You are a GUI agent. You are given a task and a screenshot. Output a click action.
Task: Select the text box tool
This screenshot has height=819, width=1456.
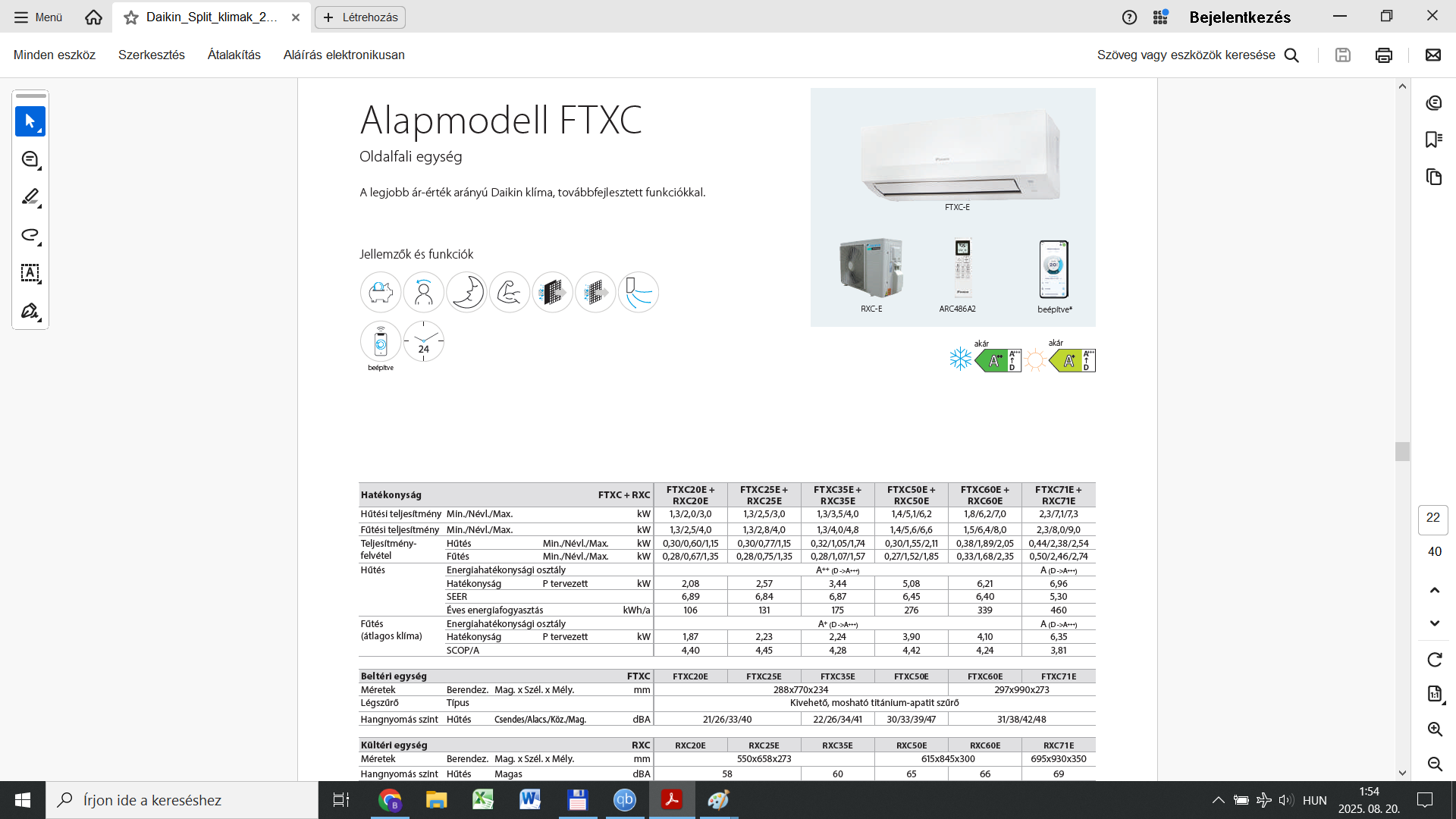click(30, 273)
